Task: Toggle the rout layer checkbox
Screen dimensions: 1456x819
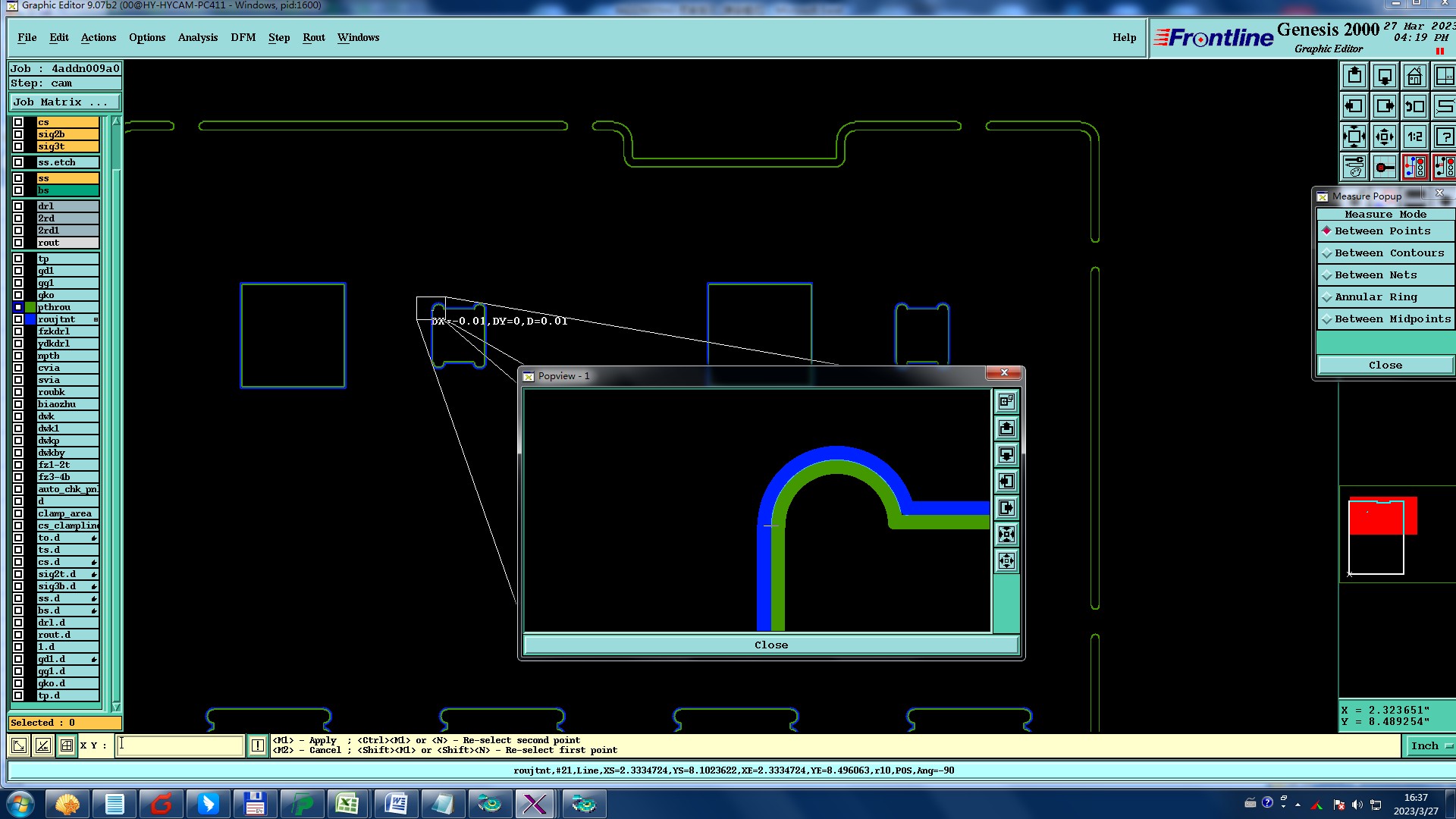Action: pyautogui.click(x=18, y=243)
